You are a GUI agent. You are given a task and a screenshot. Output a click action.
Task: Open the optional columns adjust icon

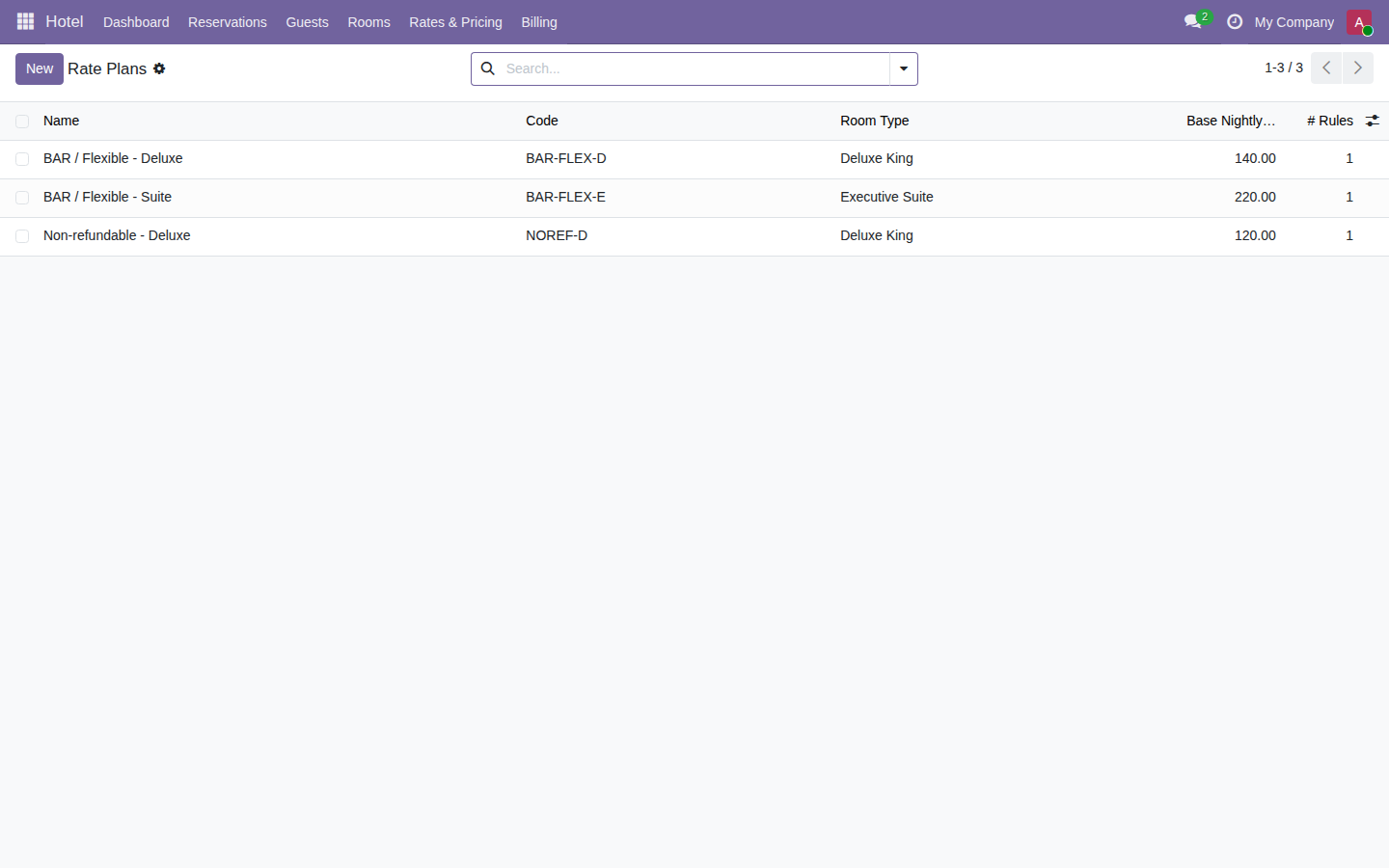[1373, 121]
